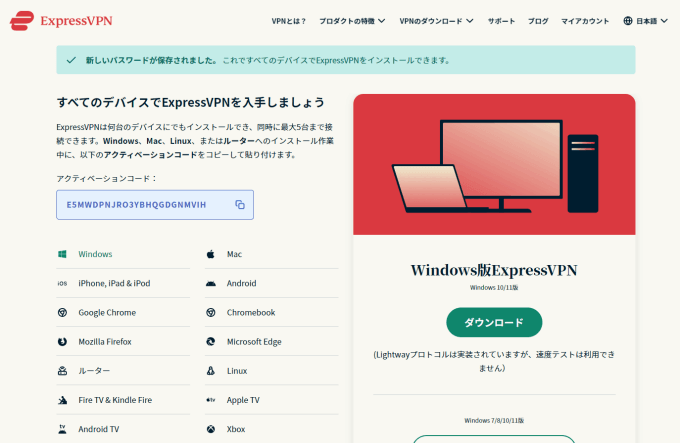Click the Fire TV & Kindle Fire icon

click(62, 400)
